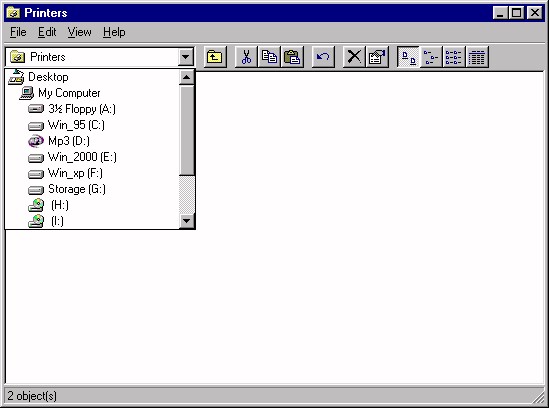Viewport: 549px width, 408px height.
Task: Click the Undo arrow icon
Action: [323, 57]
